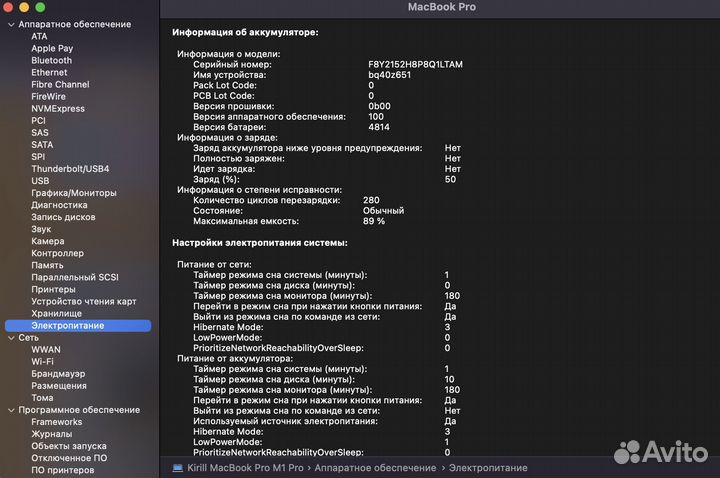
Task: Click Максимальная емкость label
Action: 246,221
